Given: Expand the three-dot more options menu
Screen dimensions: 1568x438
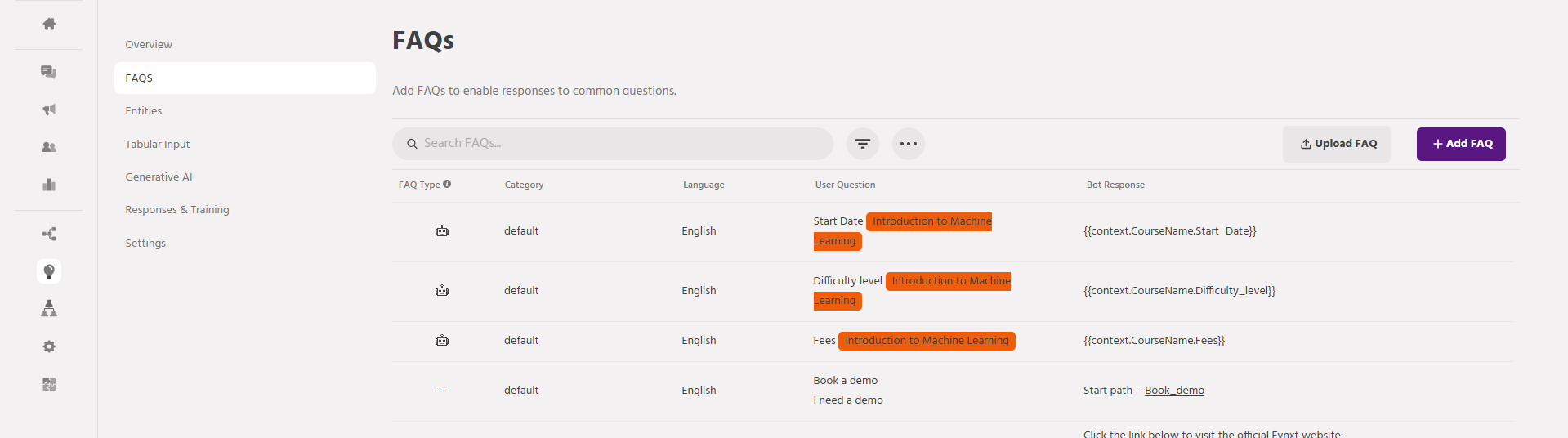Looking at the screenshot, I should pyautogui.click(x=908, y=144).
